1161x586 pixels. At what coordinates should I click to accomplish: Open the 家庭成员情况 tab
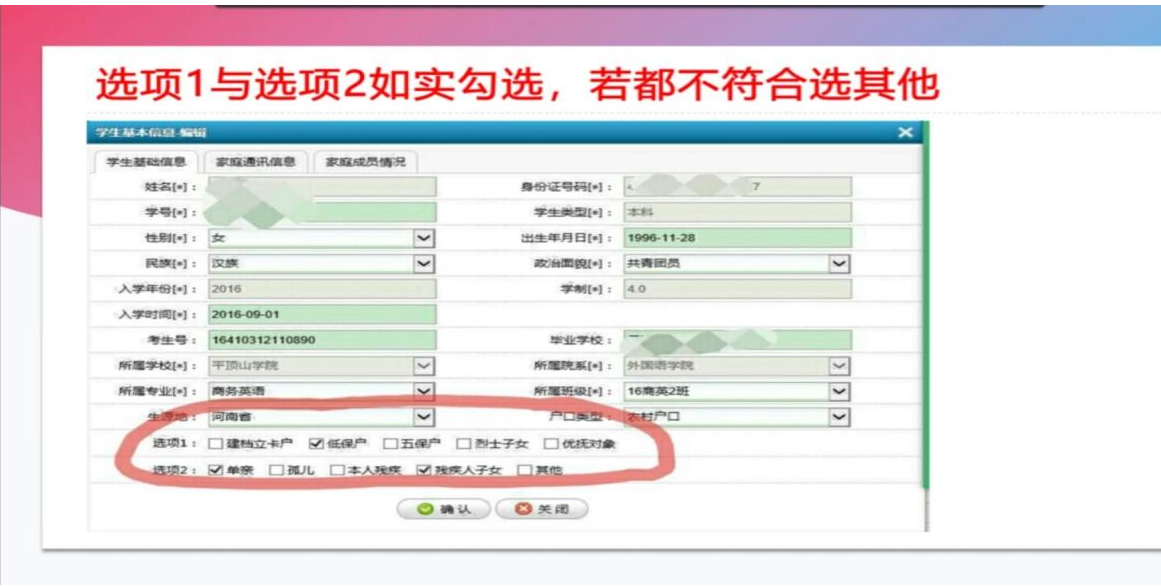(x=365, y=162)
